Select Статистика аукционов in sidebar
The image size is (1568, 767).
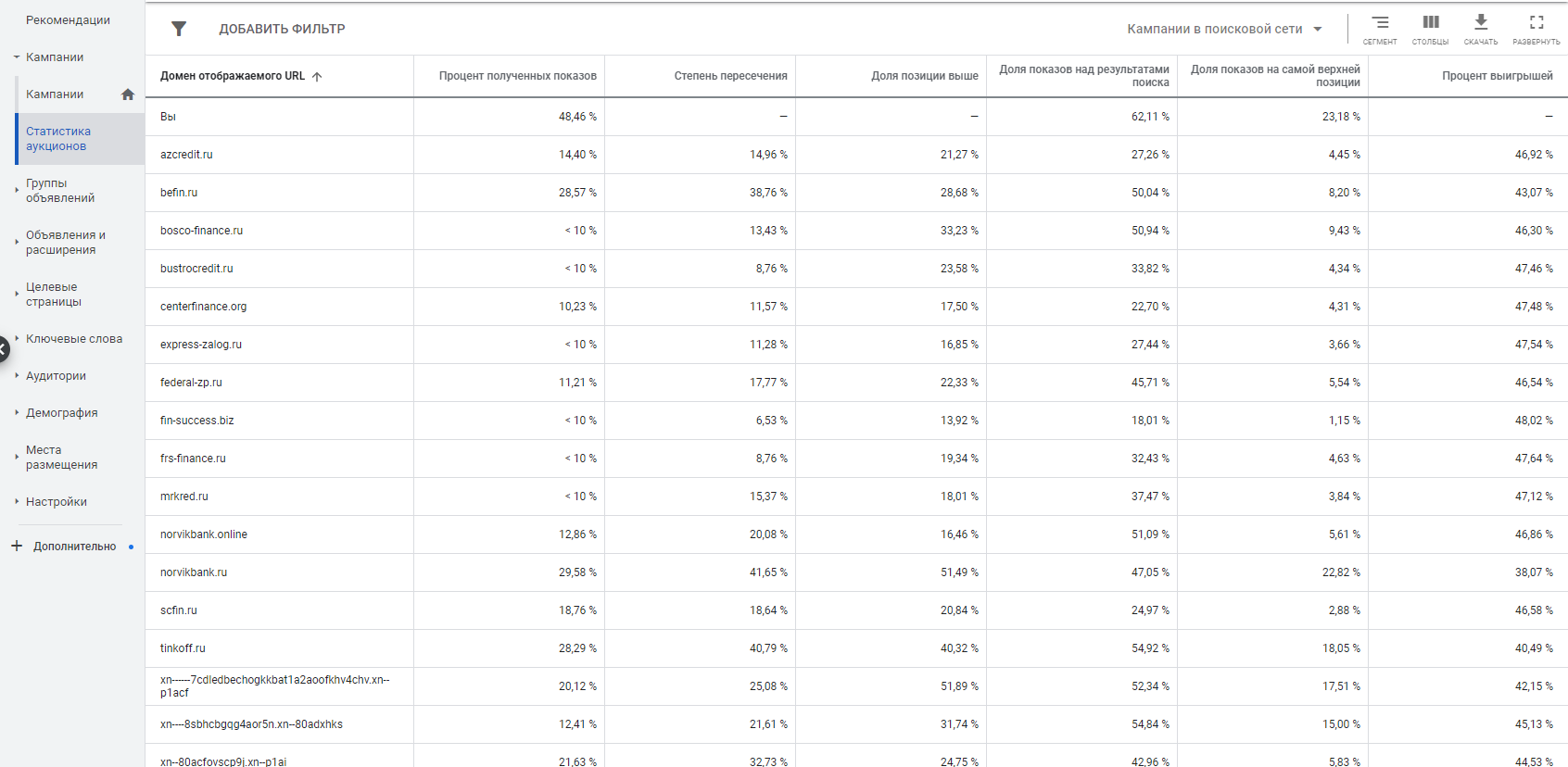tap(57, 139)
